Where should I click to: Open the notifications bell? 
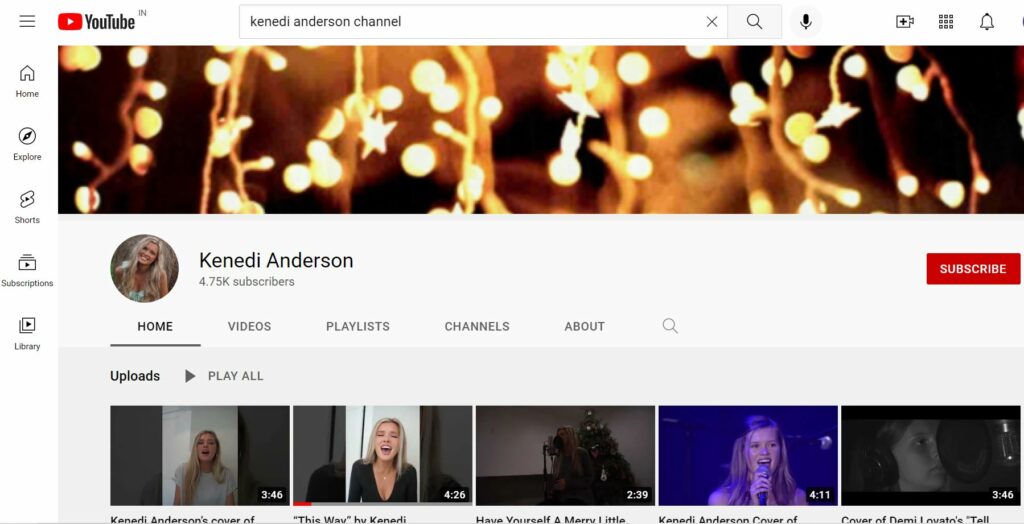pos(987,22)
